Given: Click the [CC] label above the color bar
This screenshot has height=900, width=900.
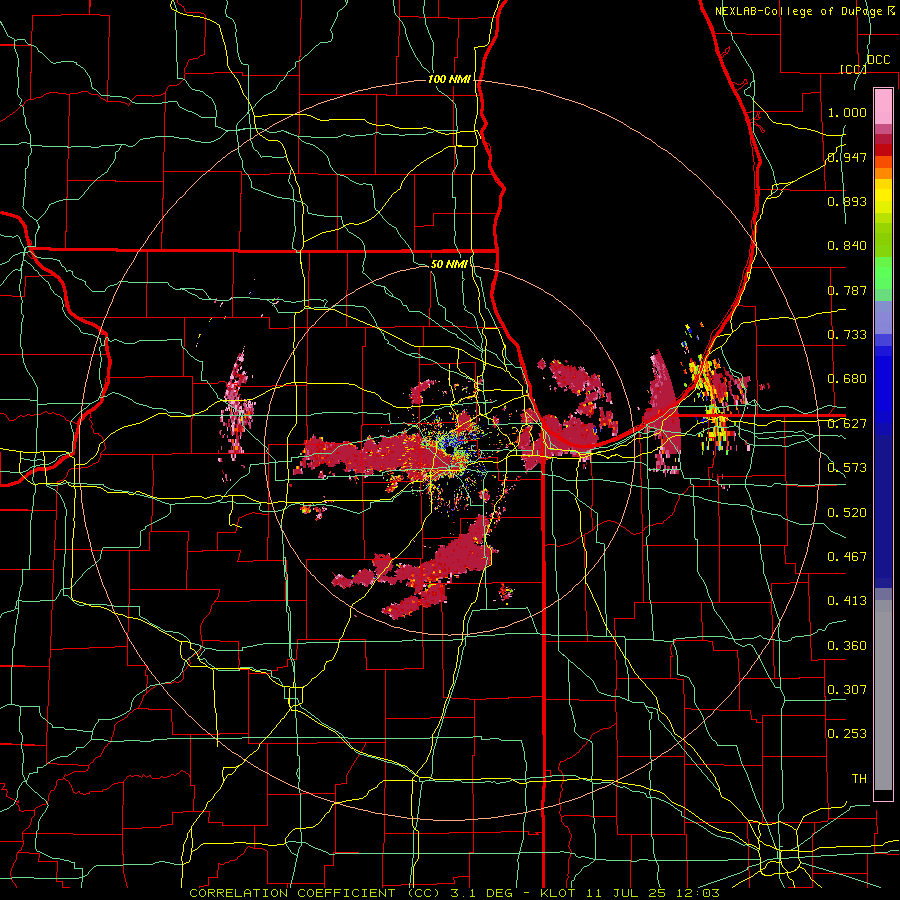Looking at the screenshot, I should click(853, 69).
